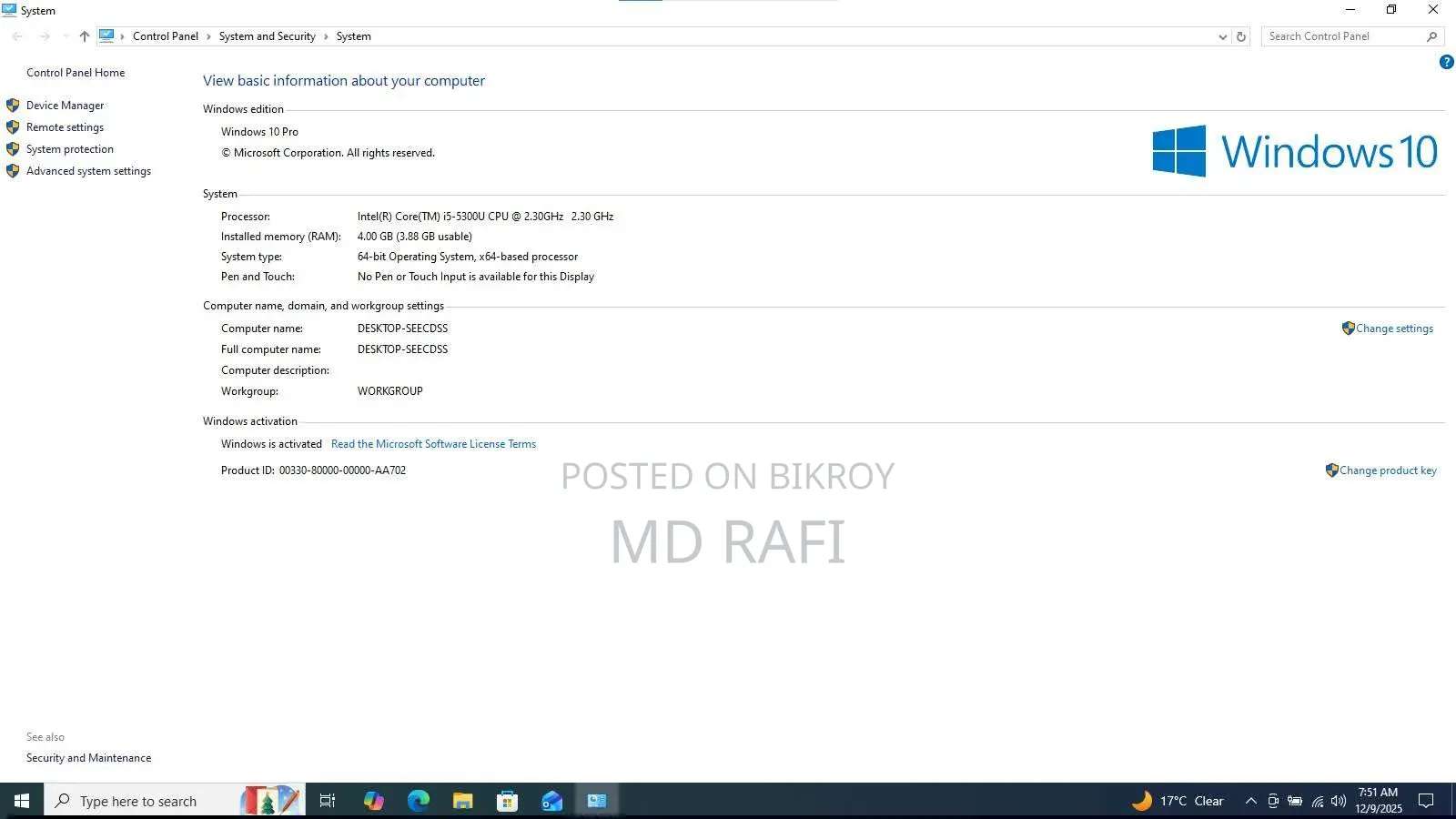Launch Microsoft Edge from the taskbar
1456x819 pixels.
(418, 801)
